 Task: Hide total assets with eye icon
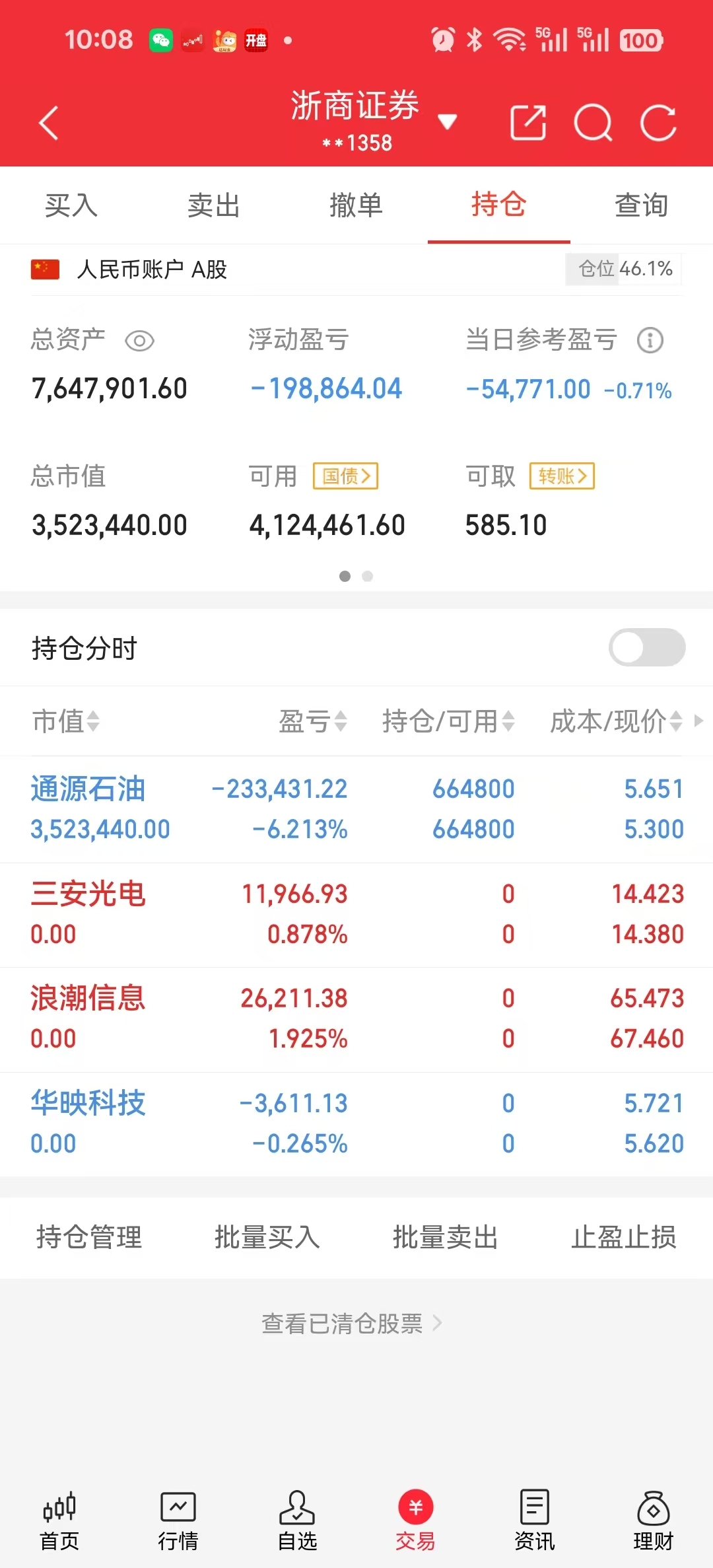coord(139,341)
